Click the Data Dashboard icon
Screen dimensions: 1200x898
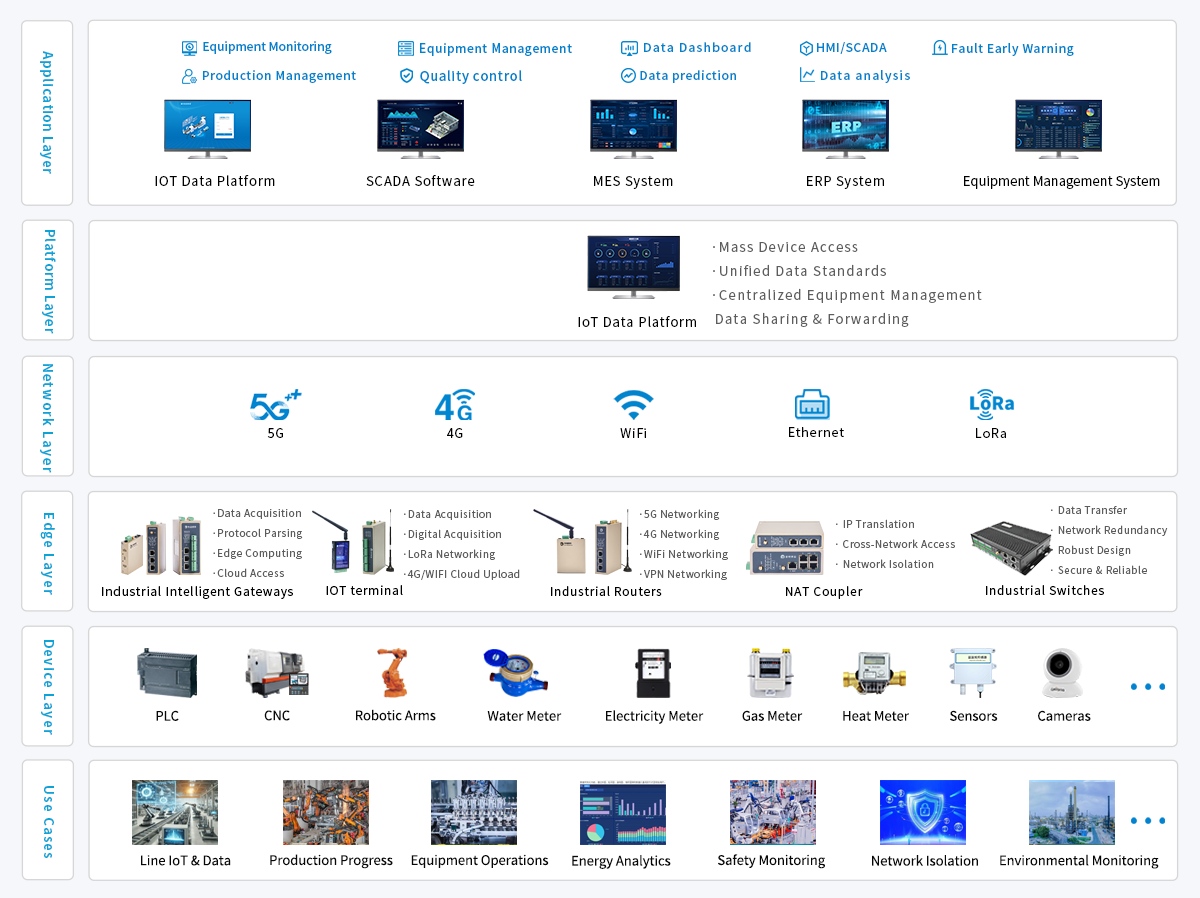click(x=629, y=48)
